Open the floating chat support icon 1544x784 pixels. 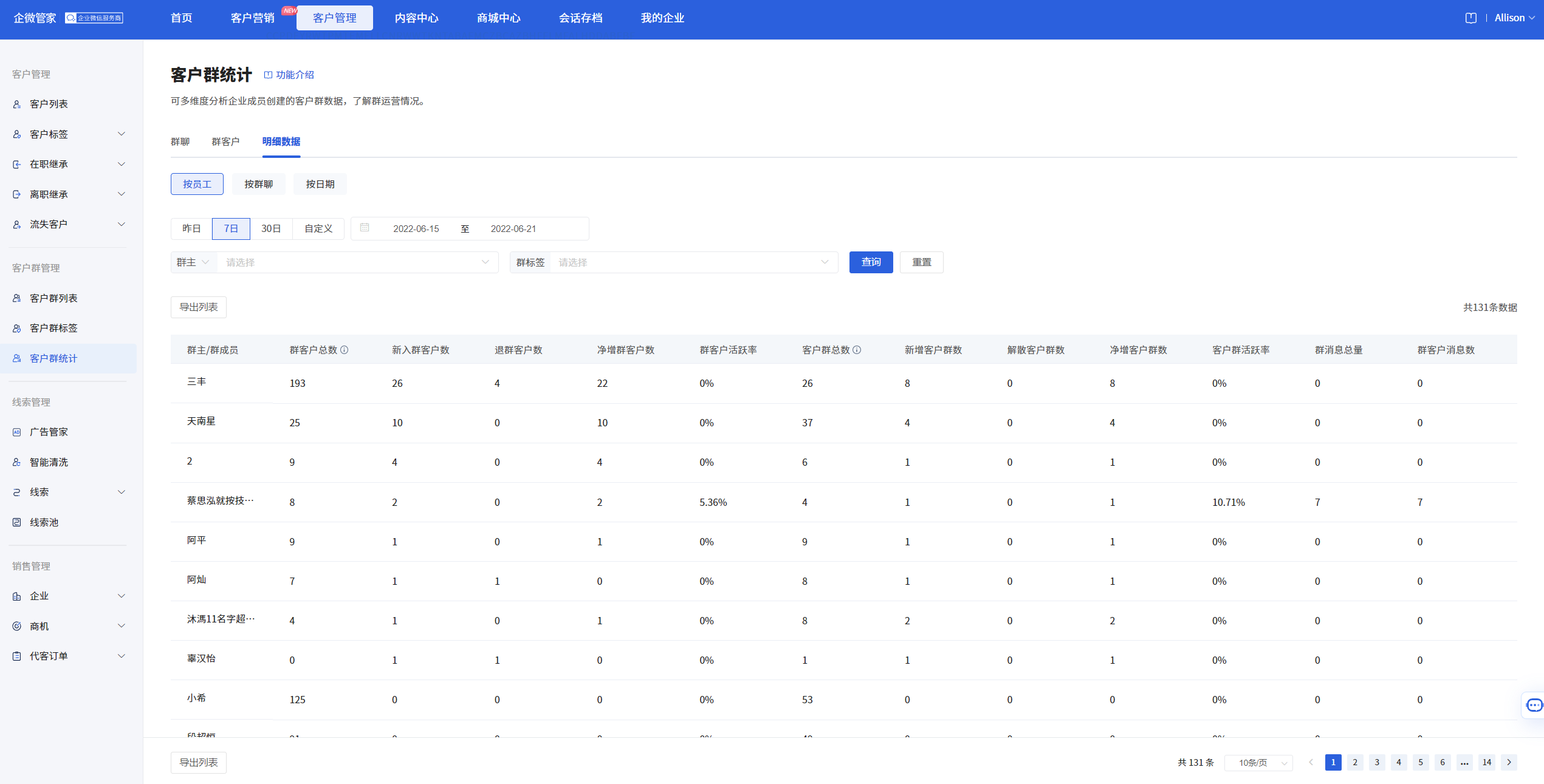(1534, 705)
